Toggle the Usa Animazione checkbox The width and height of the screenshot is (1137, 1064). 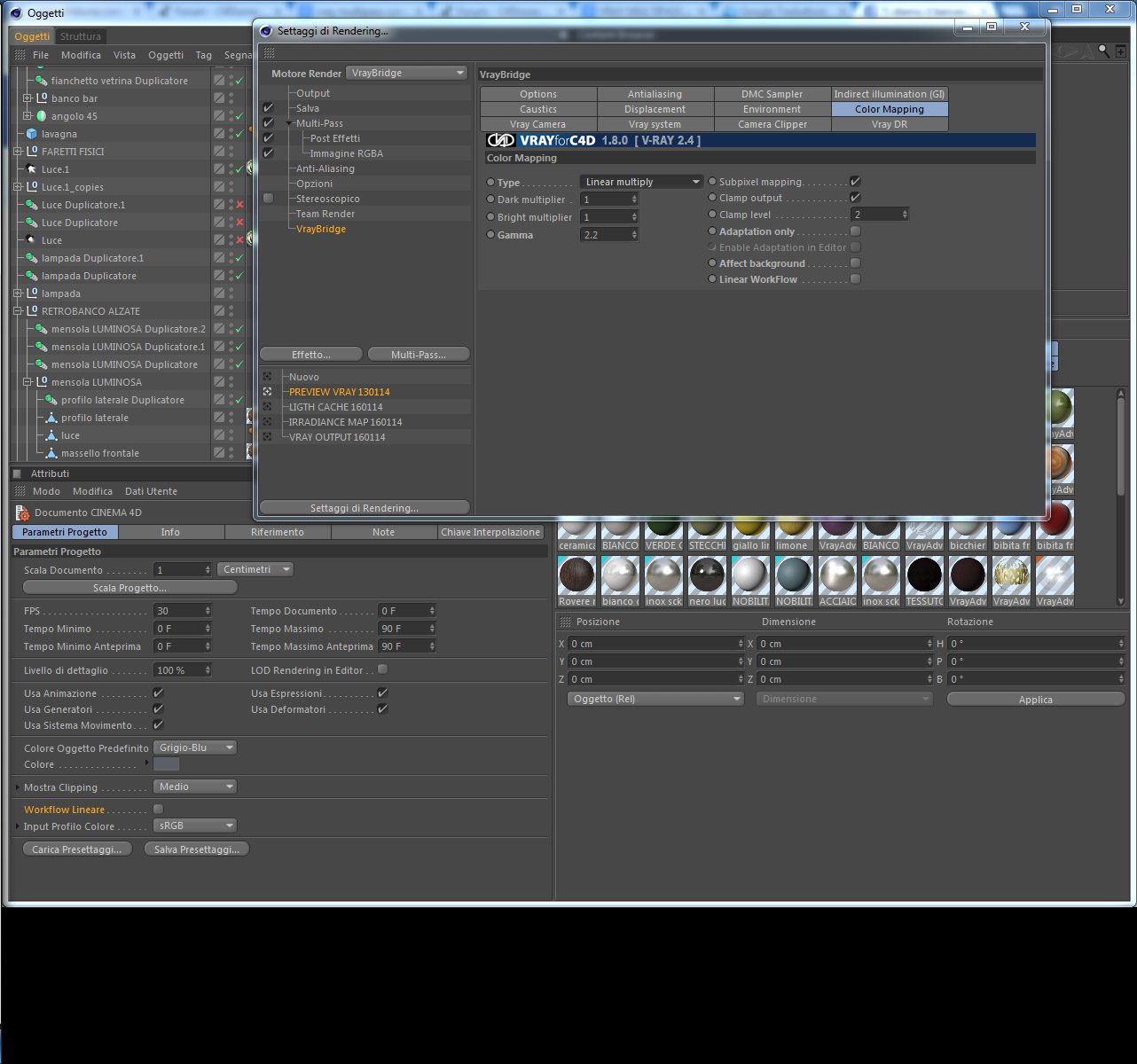tap(158, 693)
